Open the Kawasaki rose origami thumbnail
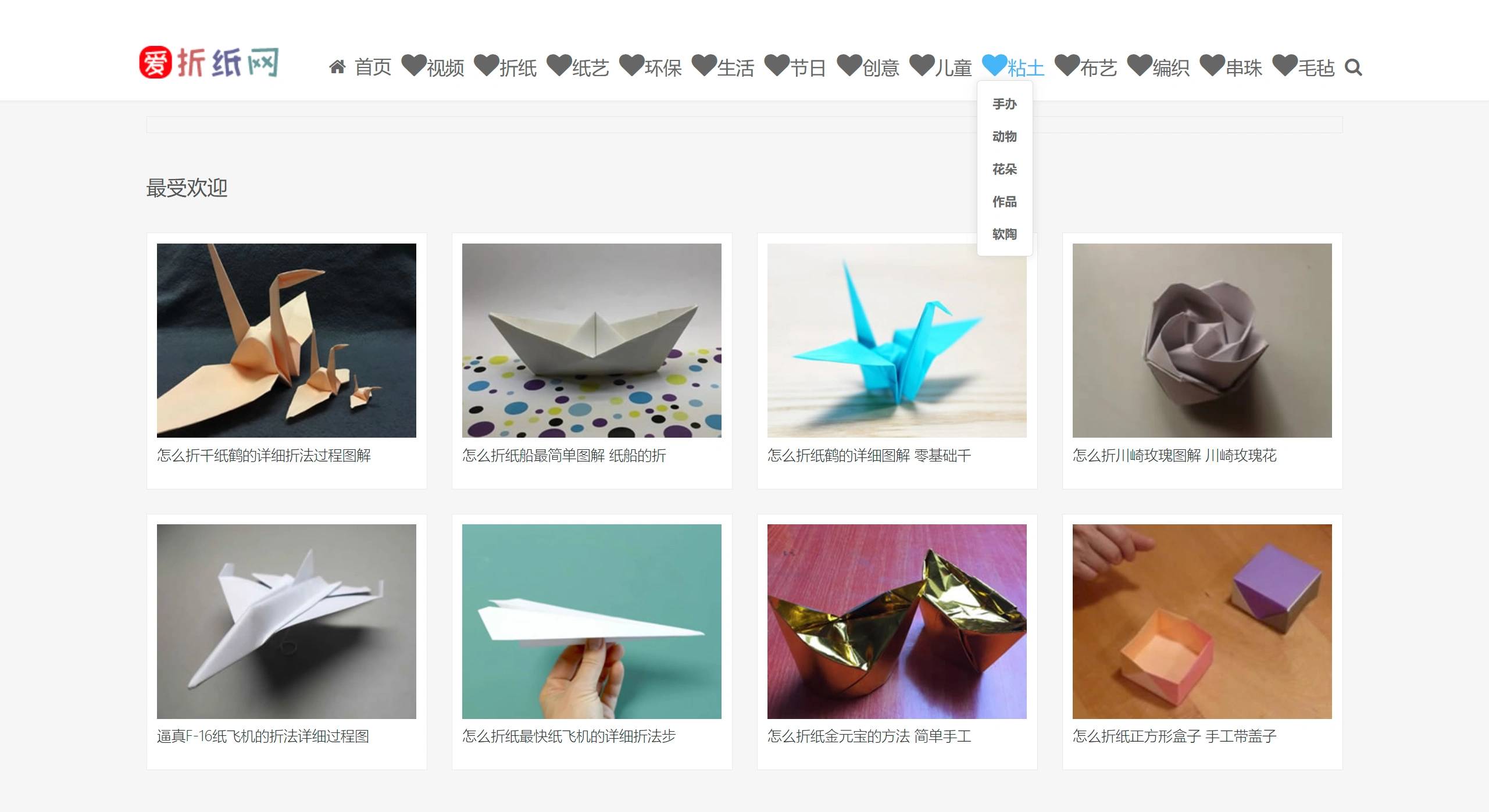This screenshot has height=812, width=1489. [x=1202, y=341]
